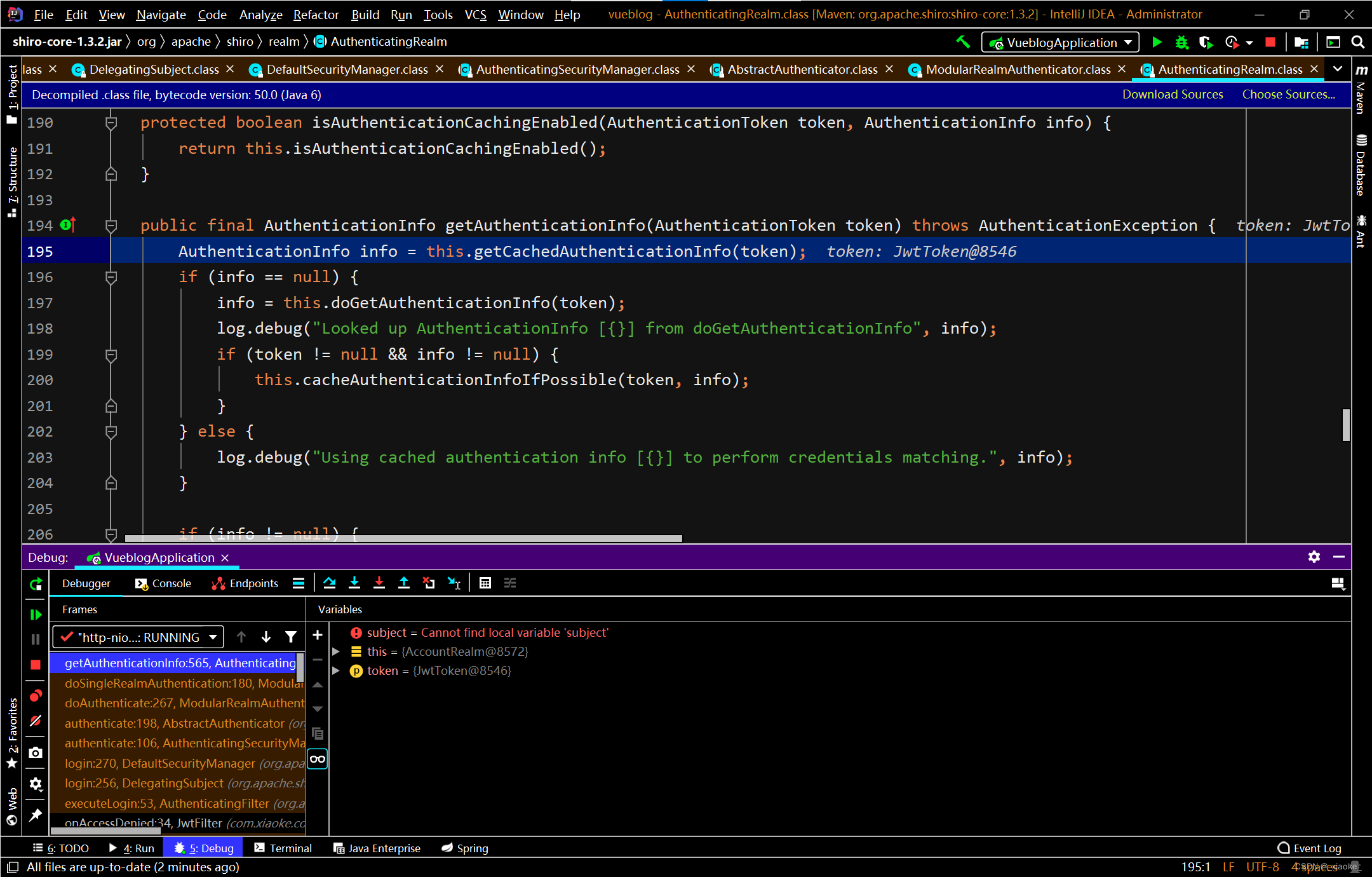Open the Run menu
This screenshot has height=877, width=1372.
click(401, 14)
